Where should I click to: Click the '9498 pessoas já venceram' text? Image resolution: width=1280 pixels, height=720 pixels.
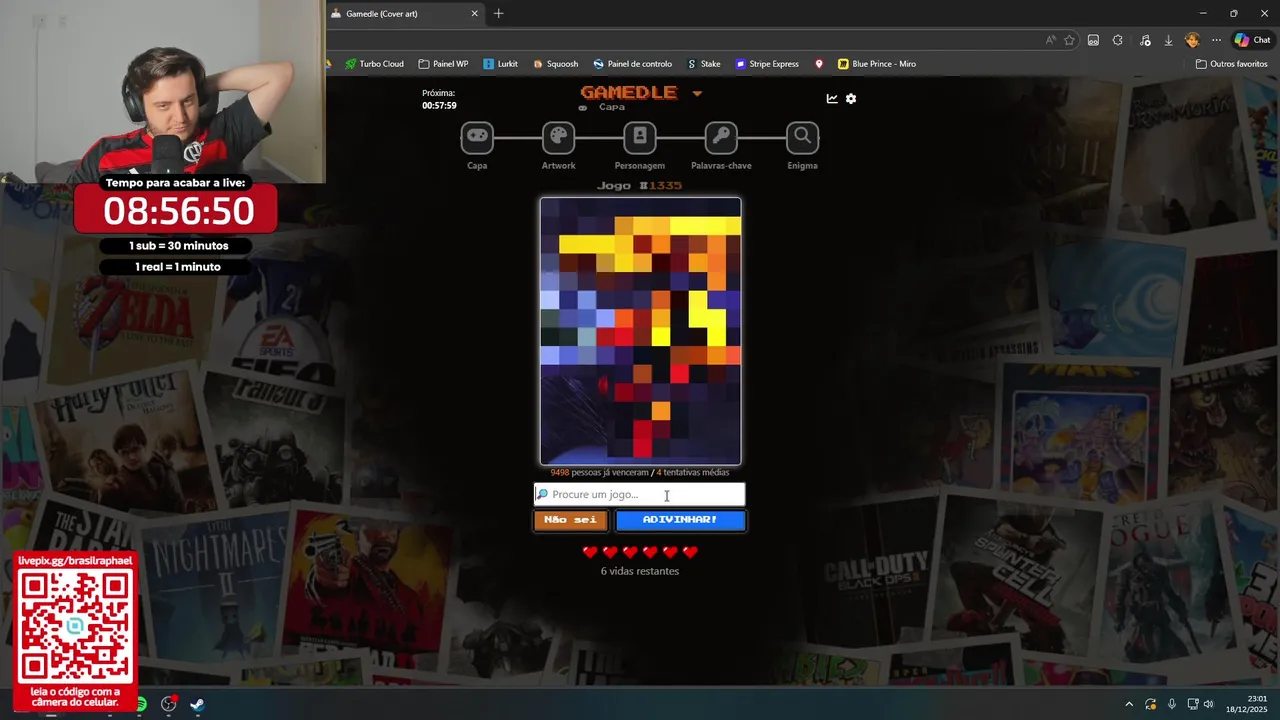point(599,472)
